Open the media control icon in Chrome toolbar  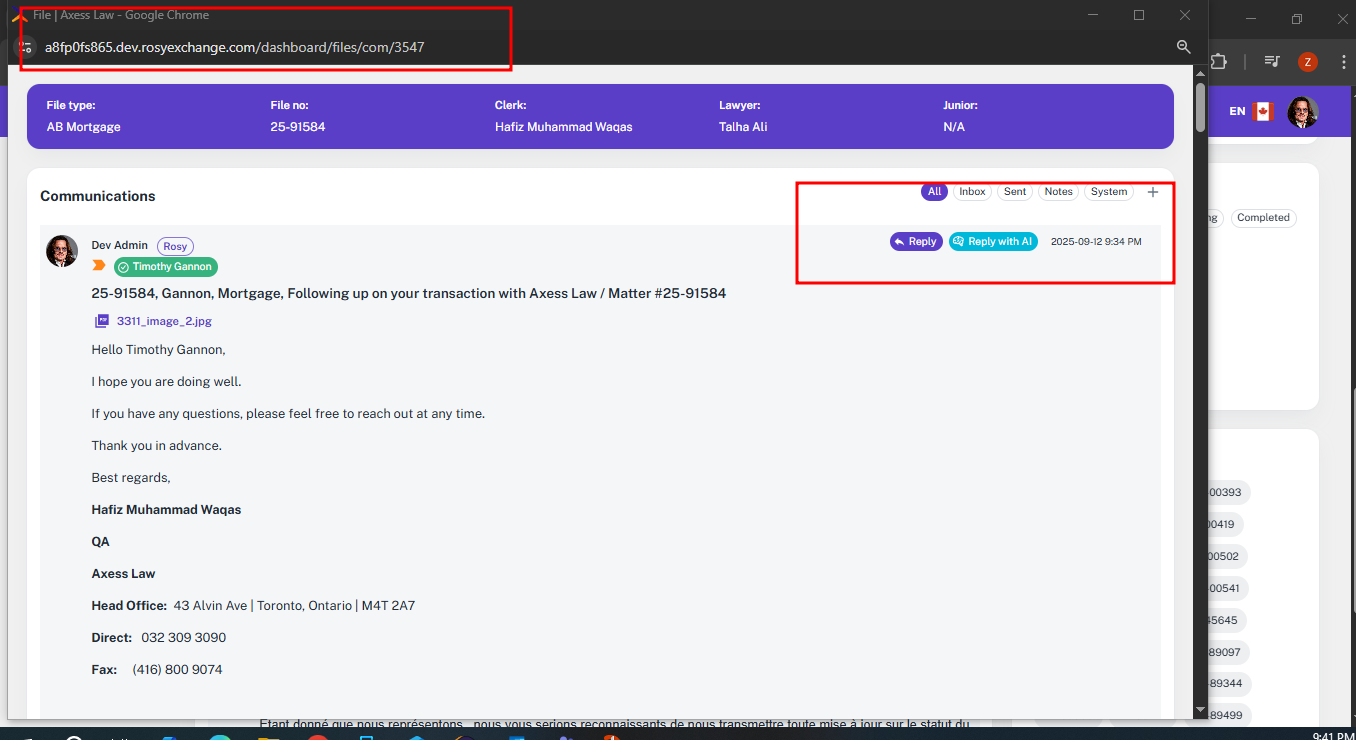coord(1272,62)
